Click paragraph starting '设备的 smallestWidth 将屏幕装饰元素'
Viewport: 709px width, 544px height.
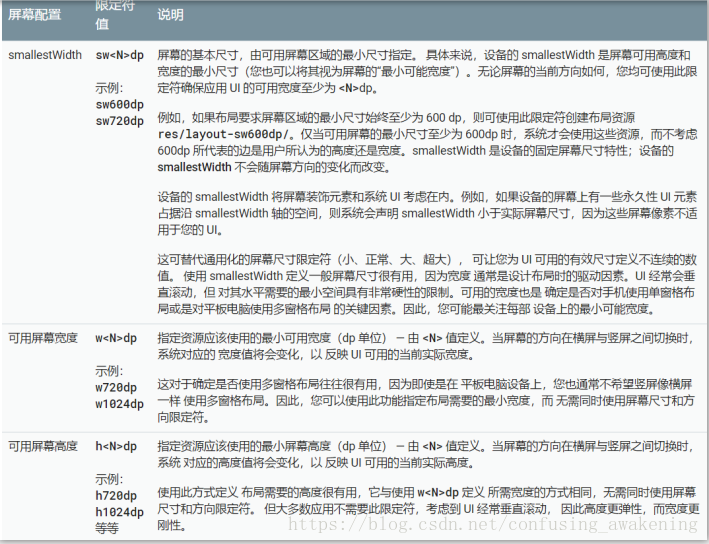pos(427,213)
